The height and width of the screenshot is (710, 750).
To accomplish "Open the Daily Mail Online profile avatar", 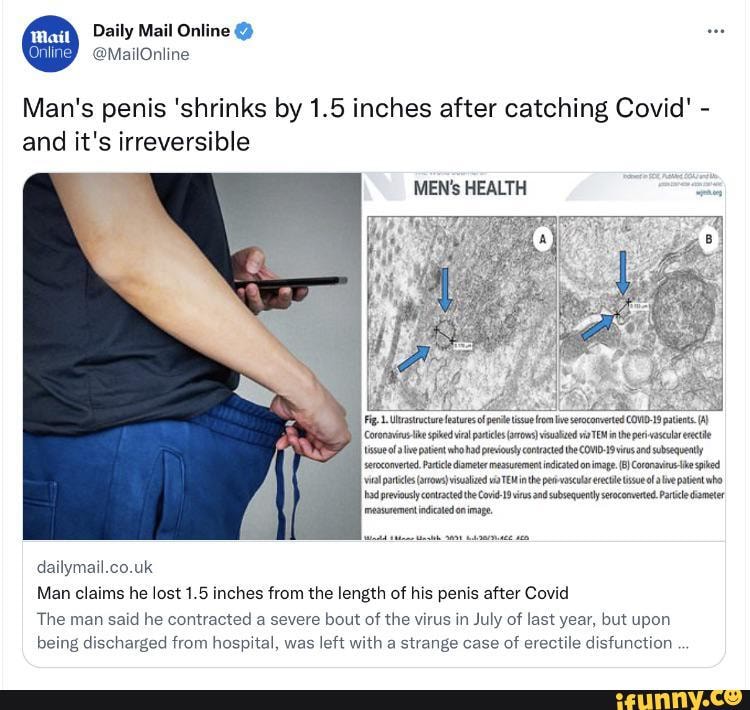I will (50, 44).
